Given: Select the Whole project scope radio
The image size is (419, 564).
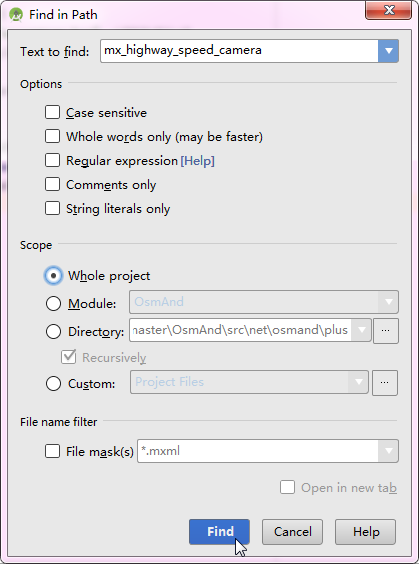Looking at the screenshot, I should 54,276.
